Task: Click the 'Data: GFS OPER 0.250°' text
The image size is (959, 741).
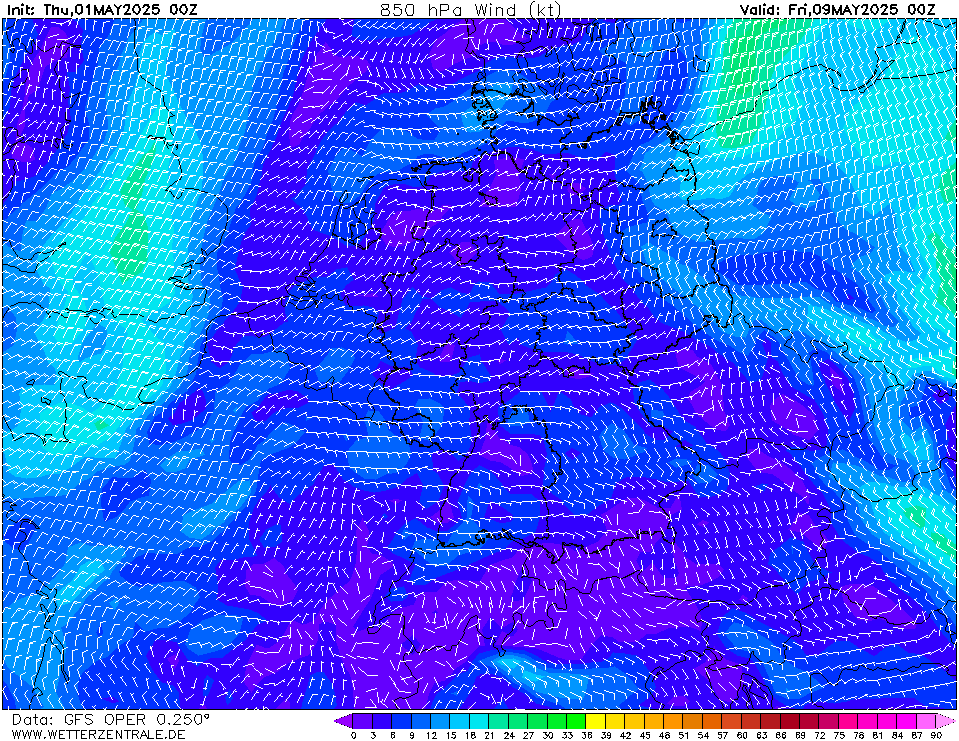Action: 110,720
